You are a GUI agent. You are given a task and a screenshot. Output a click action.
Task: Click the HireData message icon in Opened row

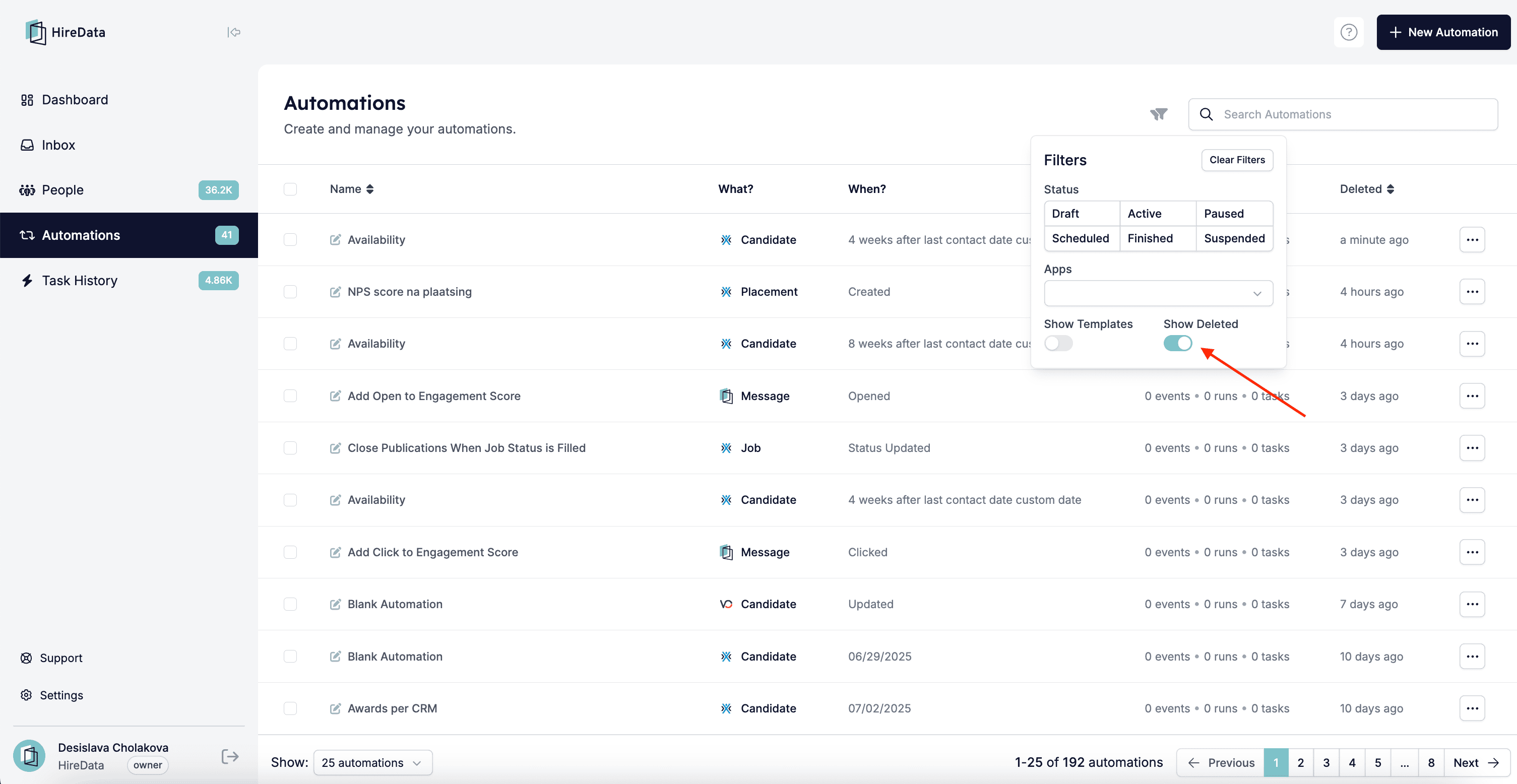pos(726,396)
